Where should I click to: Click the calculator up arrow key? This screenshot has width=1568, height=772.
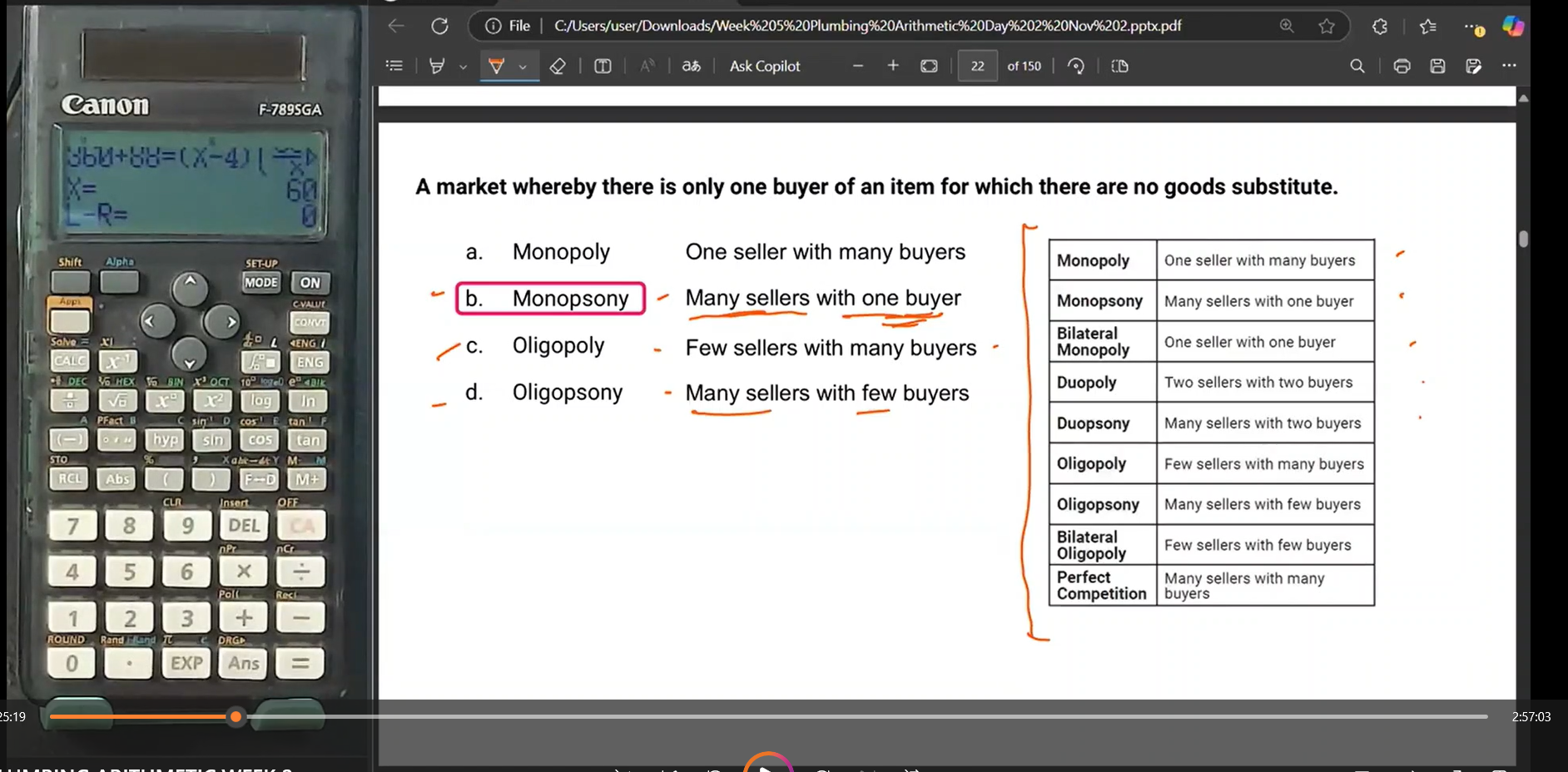pos(190,288)
